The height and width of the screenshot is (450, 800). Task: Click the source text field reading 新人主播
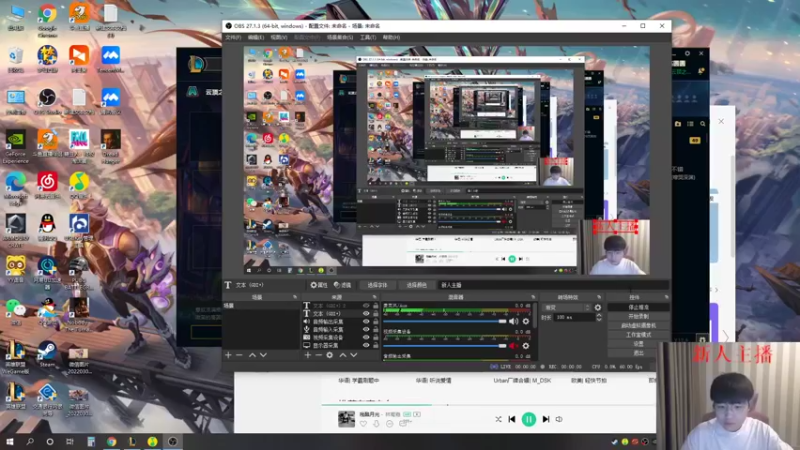coord(553,285)
